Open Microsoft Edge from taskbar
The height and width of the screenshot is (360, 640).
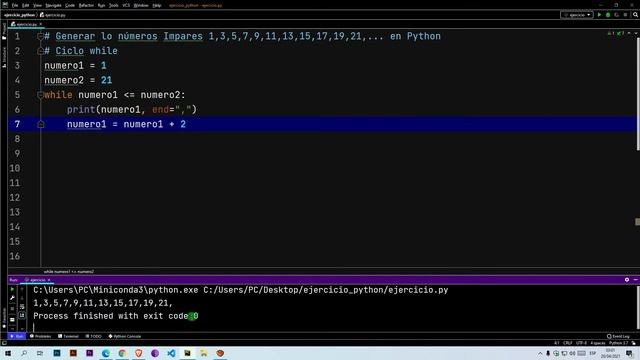click(106, 353)
